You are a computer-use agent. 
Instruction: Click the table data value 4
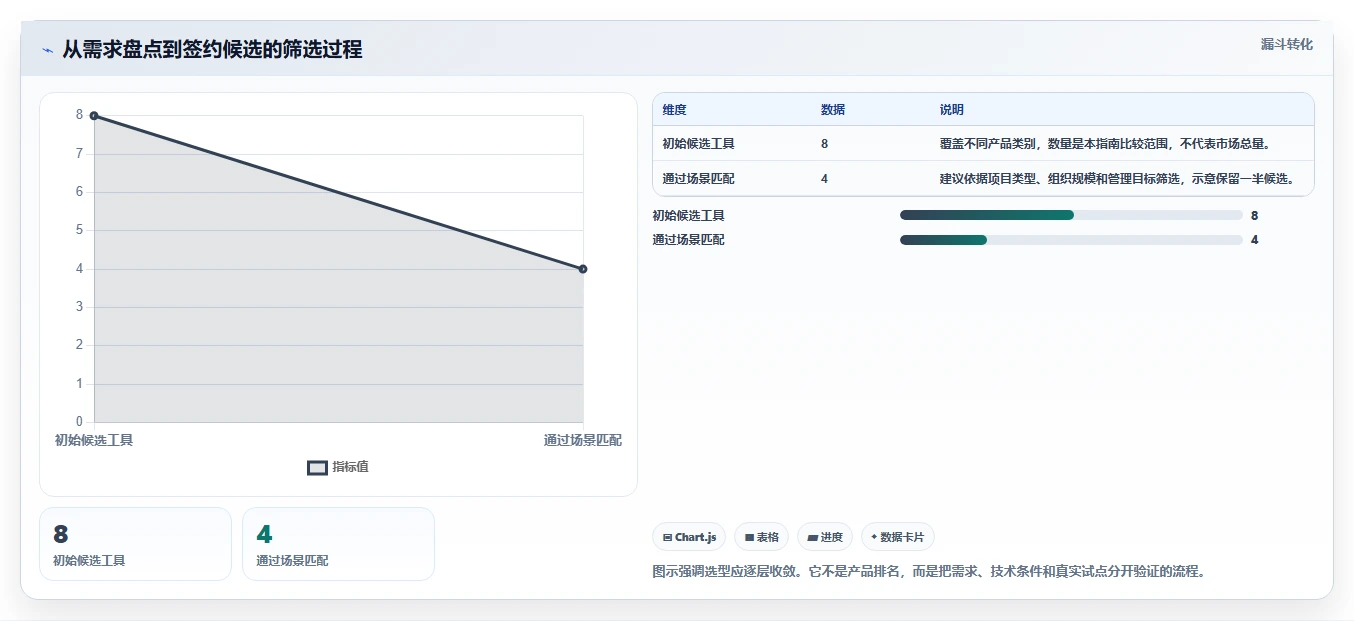[x=824, y=179]
